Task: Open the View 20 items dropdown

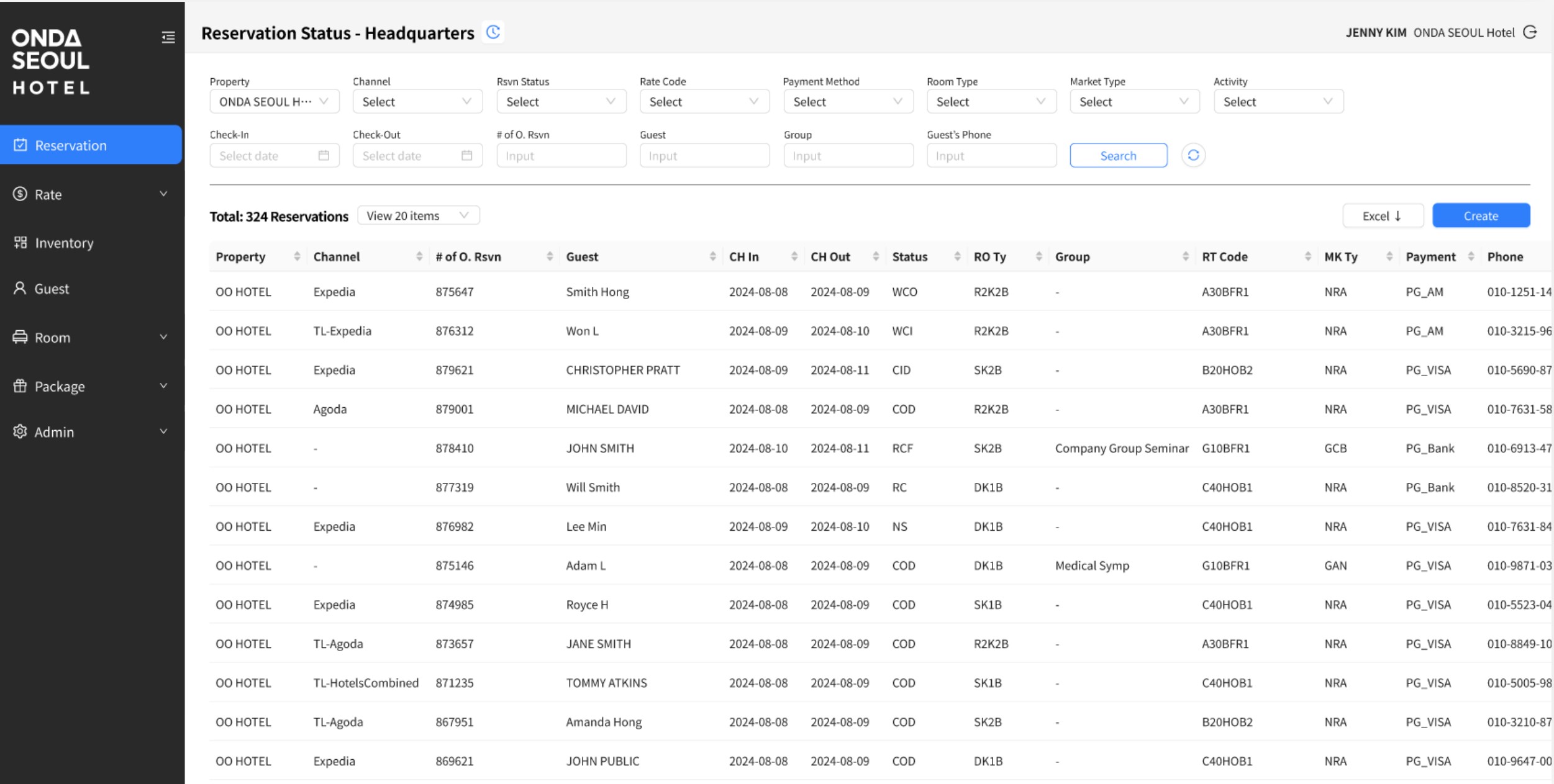Action: point(419,215)
